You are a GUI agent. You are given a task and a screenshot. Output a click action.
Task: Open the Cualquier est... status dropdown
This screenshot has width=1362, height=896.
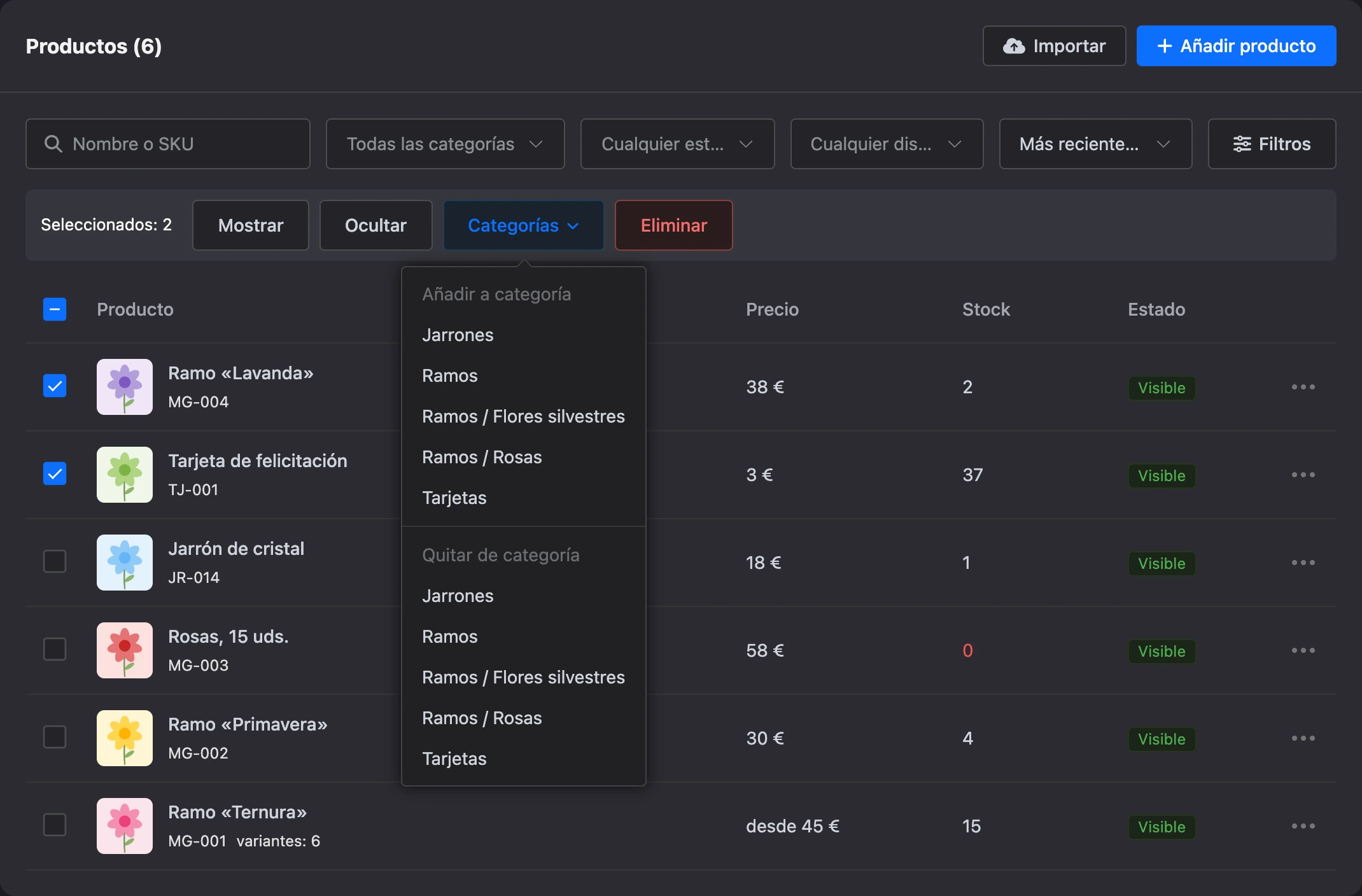pos(677,144)
